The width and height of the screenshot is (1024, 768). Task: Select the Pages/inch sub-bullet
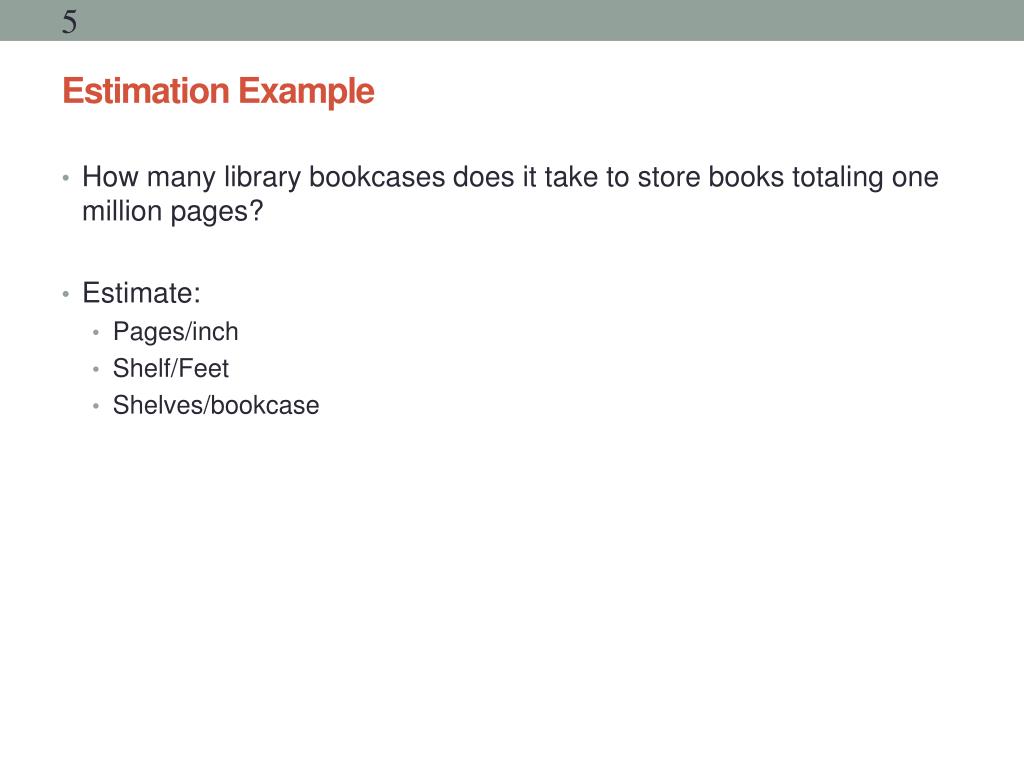(x=176, y=332)
